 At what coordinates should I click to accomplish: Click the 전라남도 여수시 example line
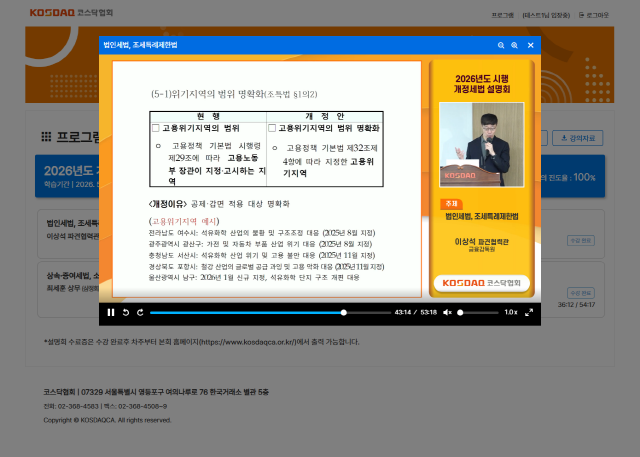pyautogui.click(x=262, y=233)
